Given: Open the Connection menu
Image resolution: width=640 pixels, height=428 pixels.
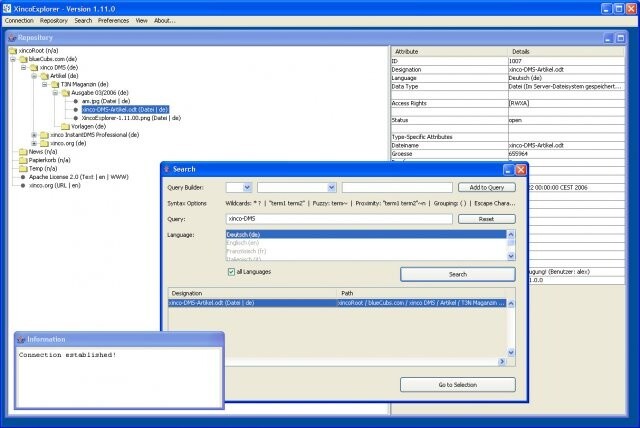Looking at the screenshot, I should click(19, 20).
